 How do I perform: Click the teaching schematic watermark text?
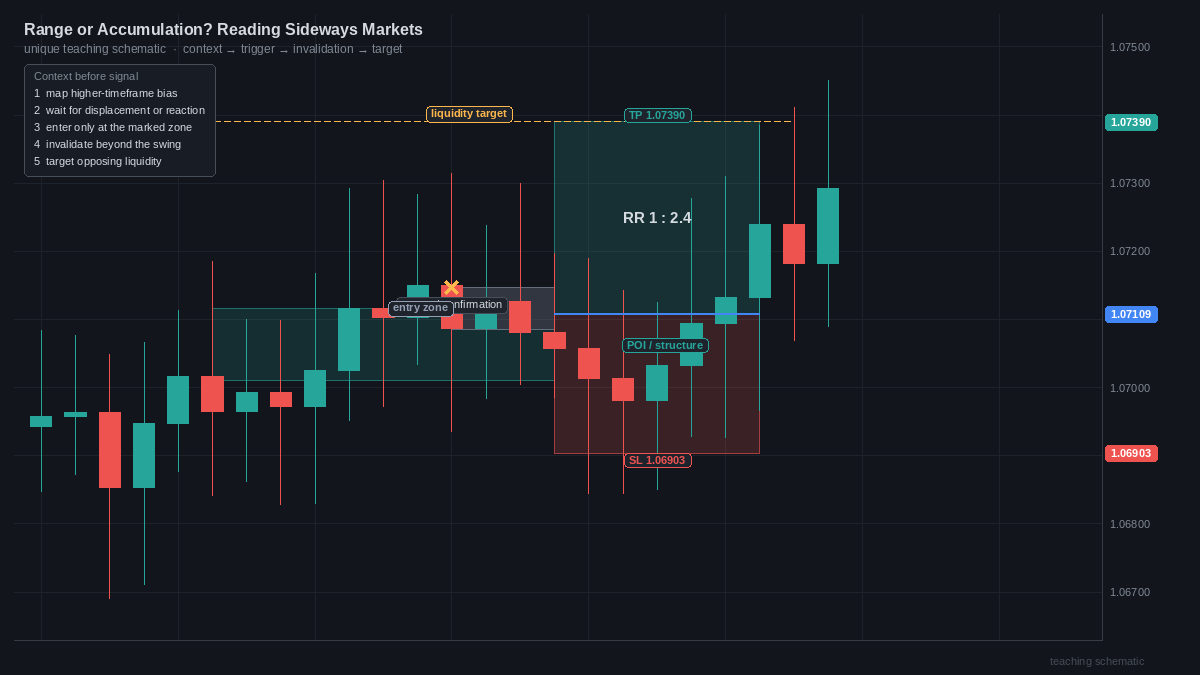click(x=1097, y=661)
